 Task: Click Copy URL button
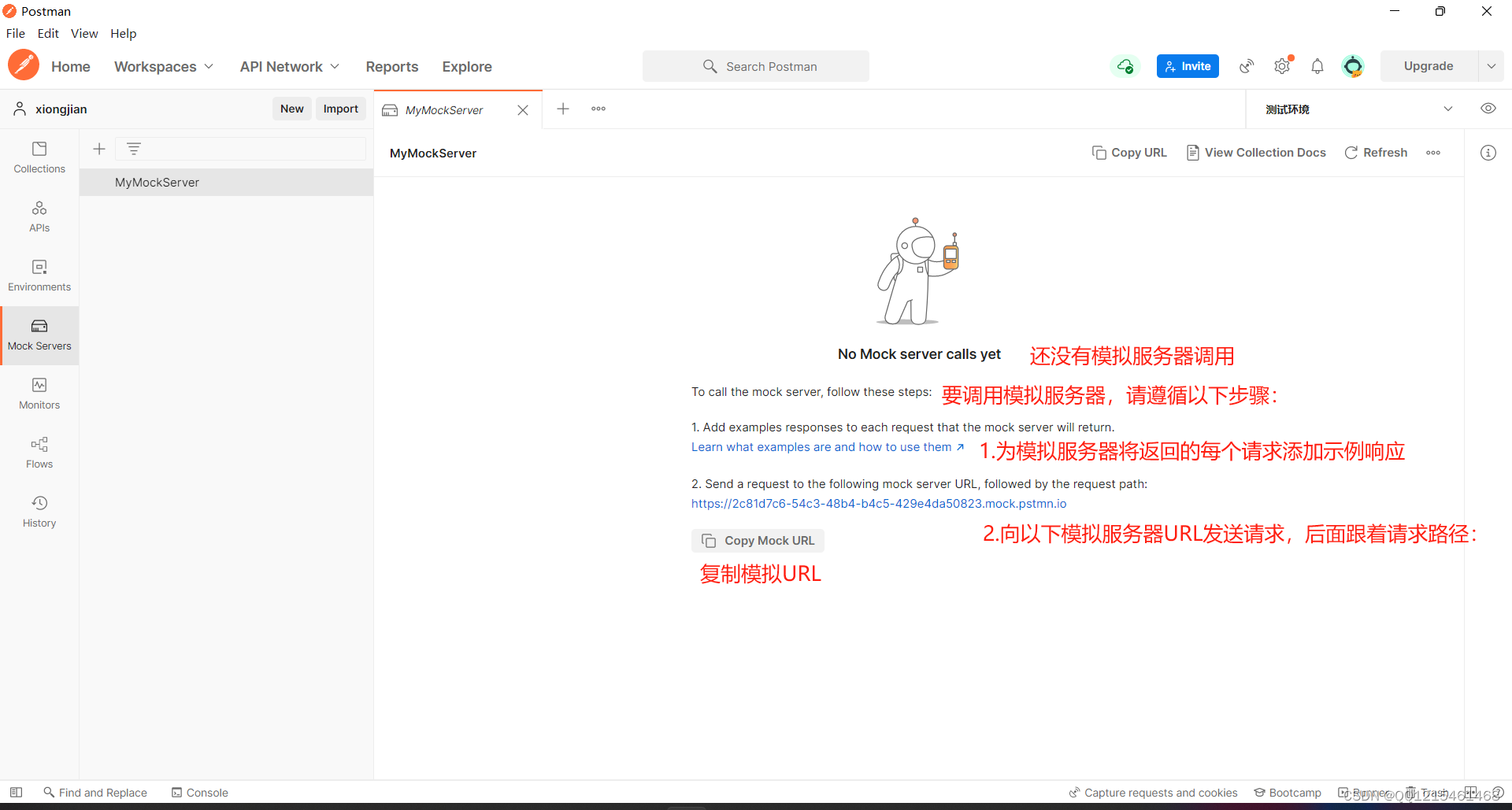click(1130, 153)
